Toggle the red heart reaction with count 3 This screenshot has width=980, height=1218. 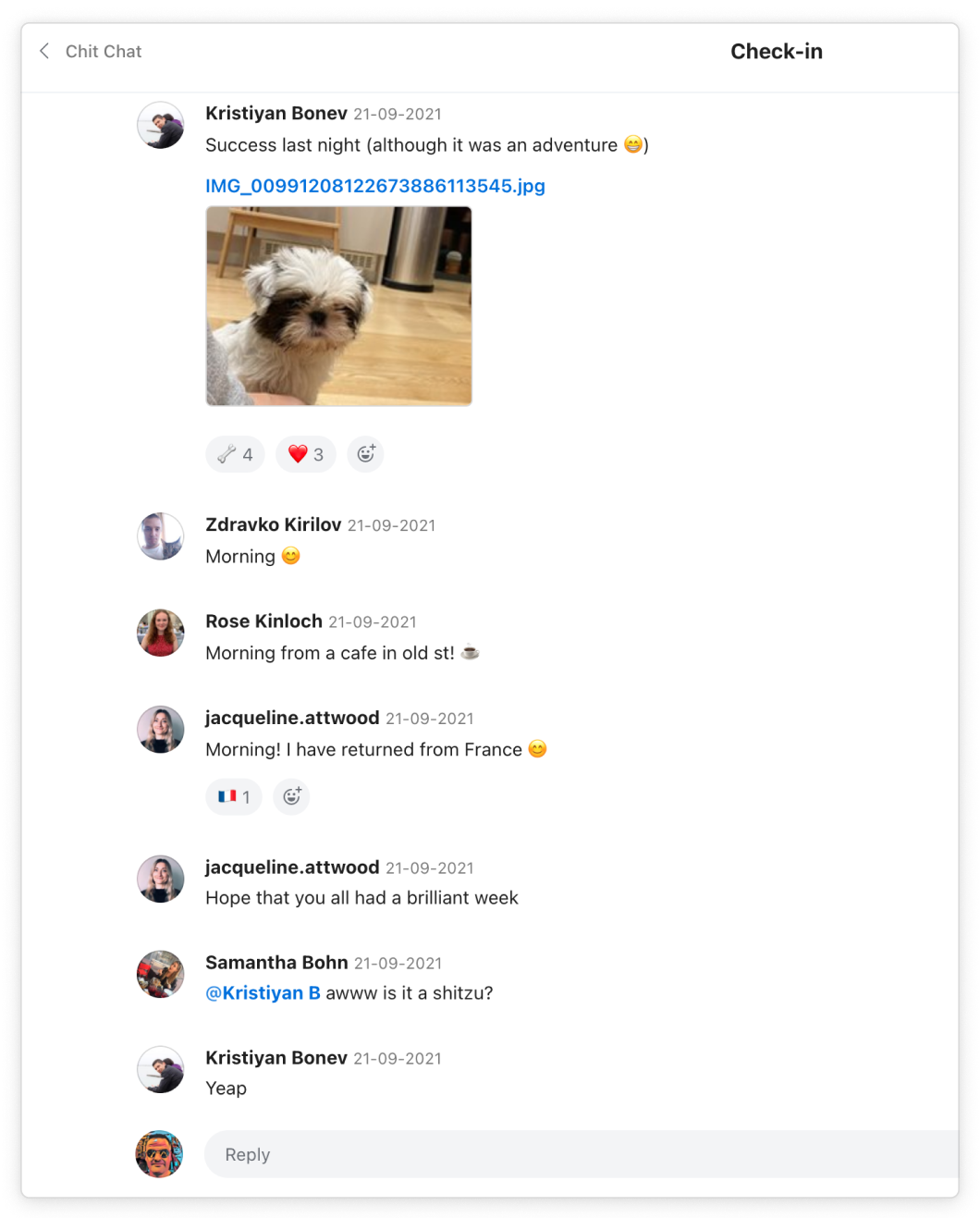point(306,454)
